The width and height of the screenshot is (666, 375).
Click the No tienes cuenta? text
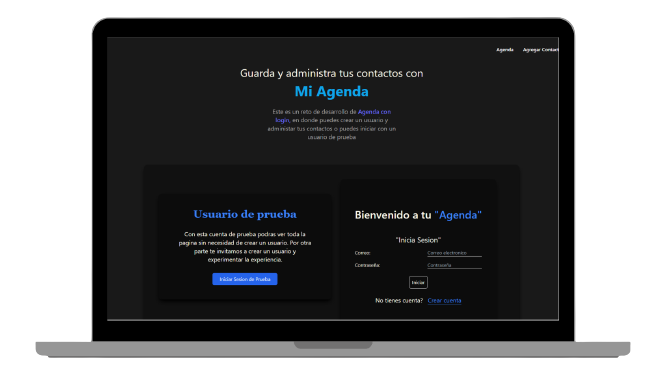pyautogui.click(x=399, y=300)
